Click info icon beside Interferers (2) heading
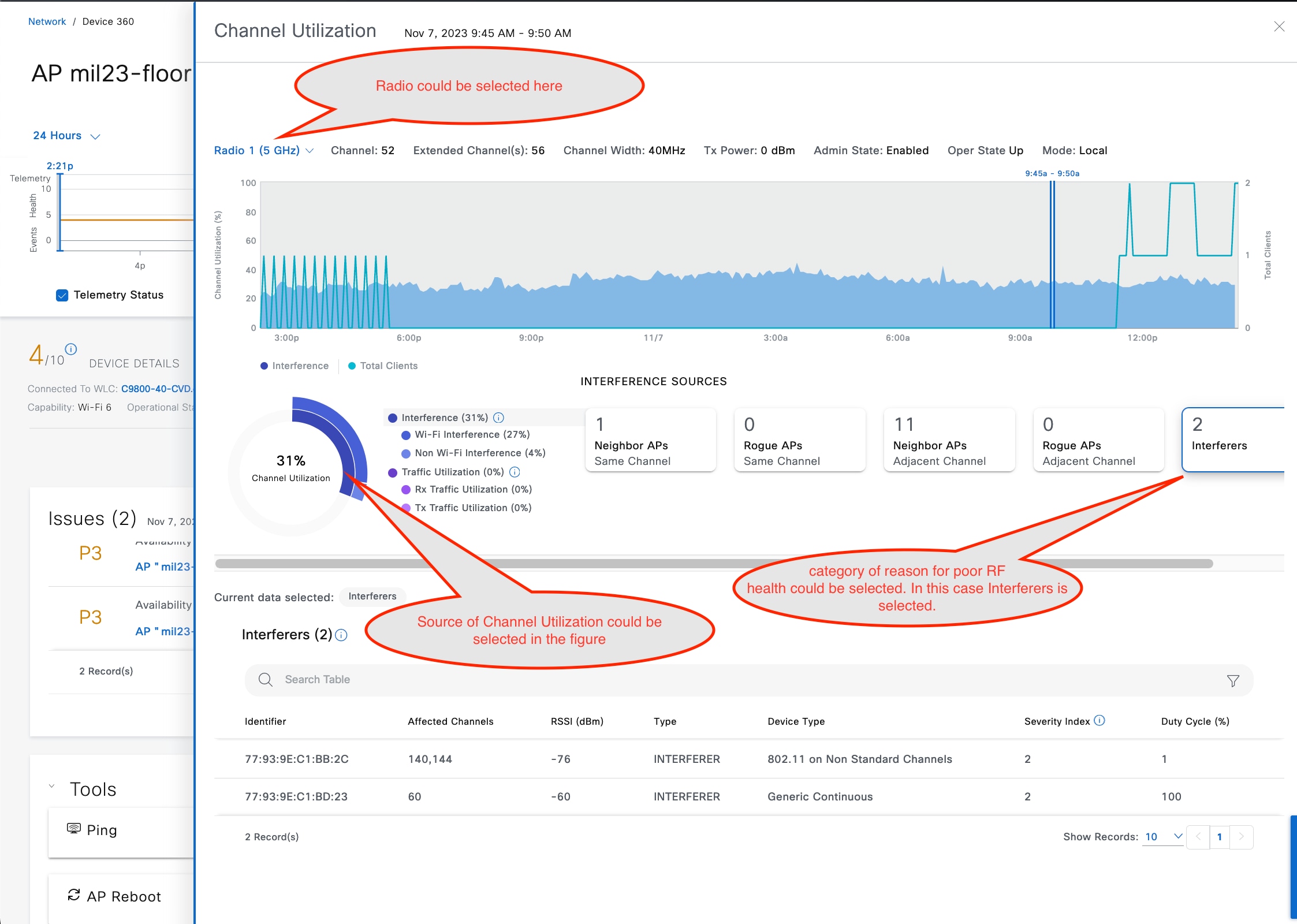The width and height of the screenshot is (1297, 924). tap(341, 635)
